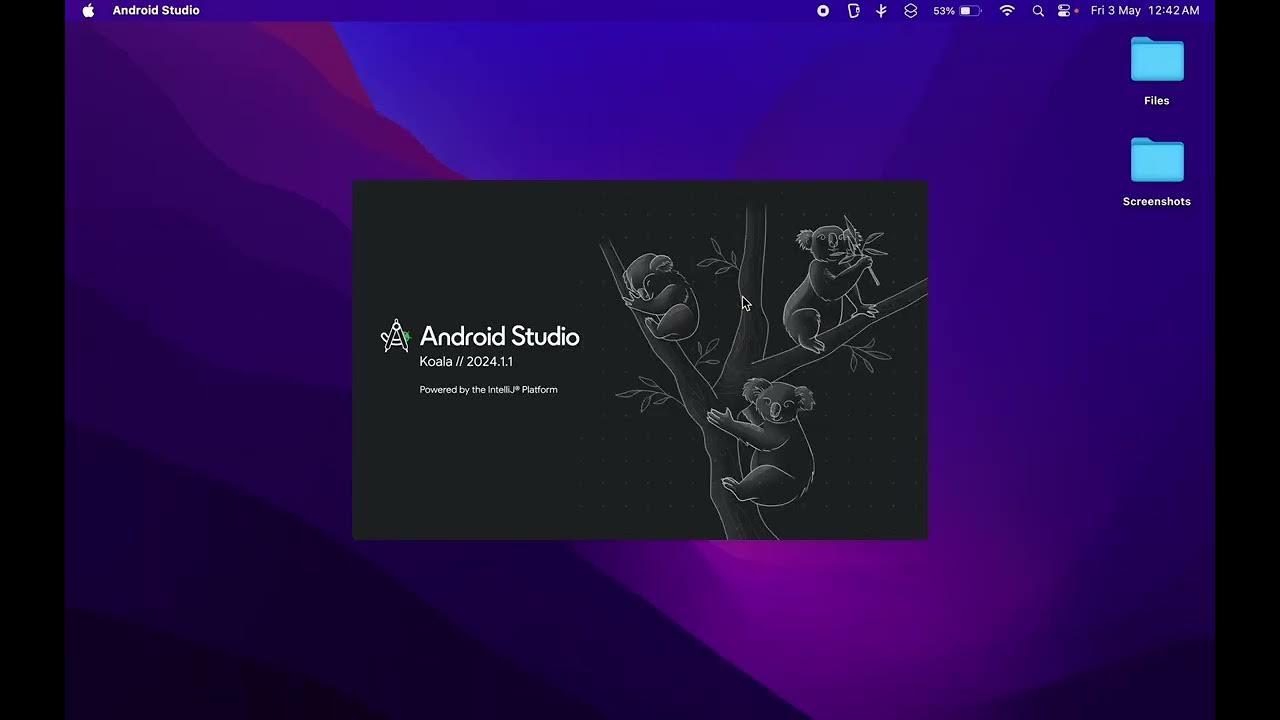Click Powered by the IntelliJ Platform text
This screenshot has width=1280, height=720.
488,390
